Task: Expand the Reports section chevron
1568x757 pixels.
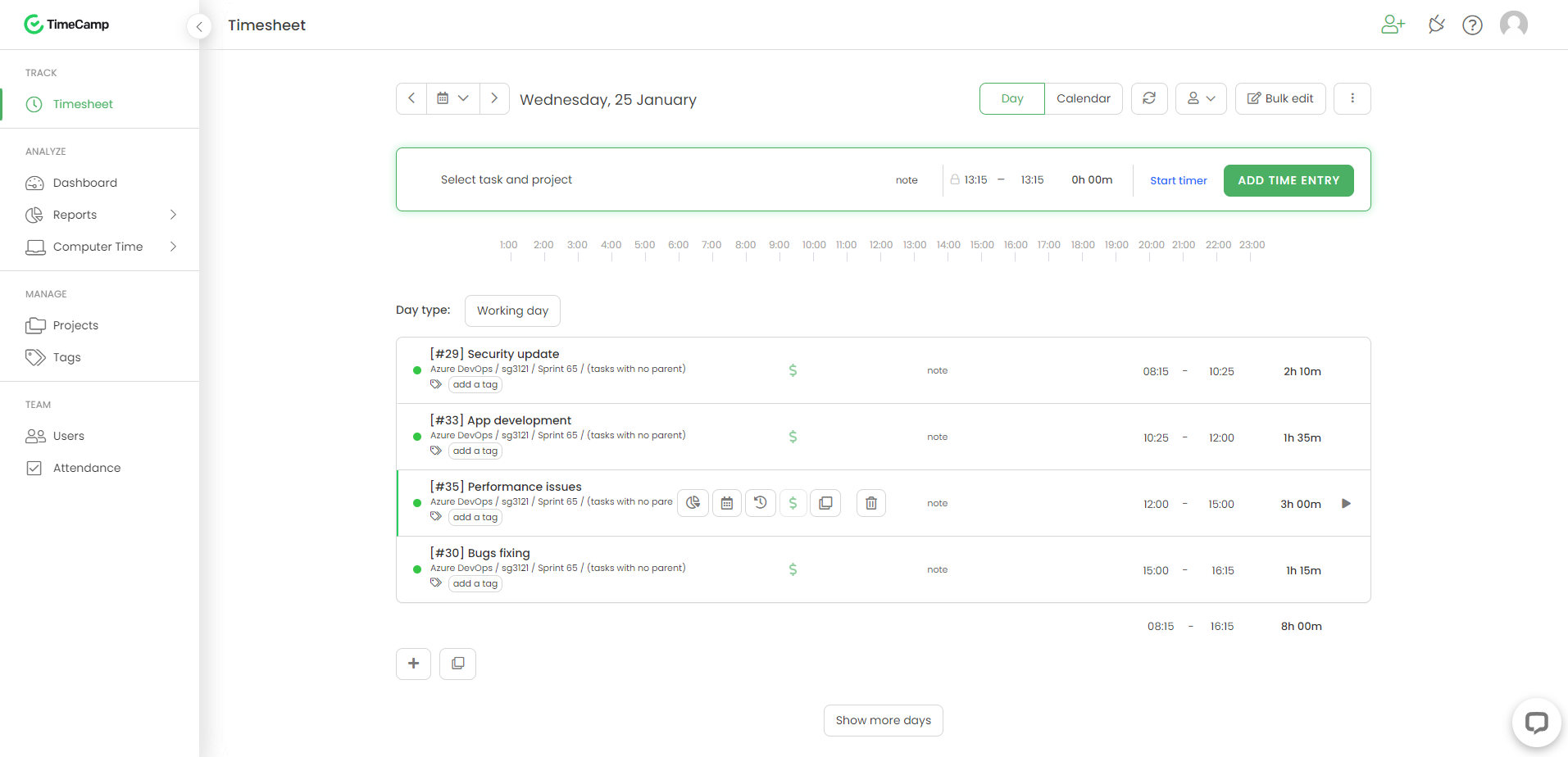Action: [173, 215]
